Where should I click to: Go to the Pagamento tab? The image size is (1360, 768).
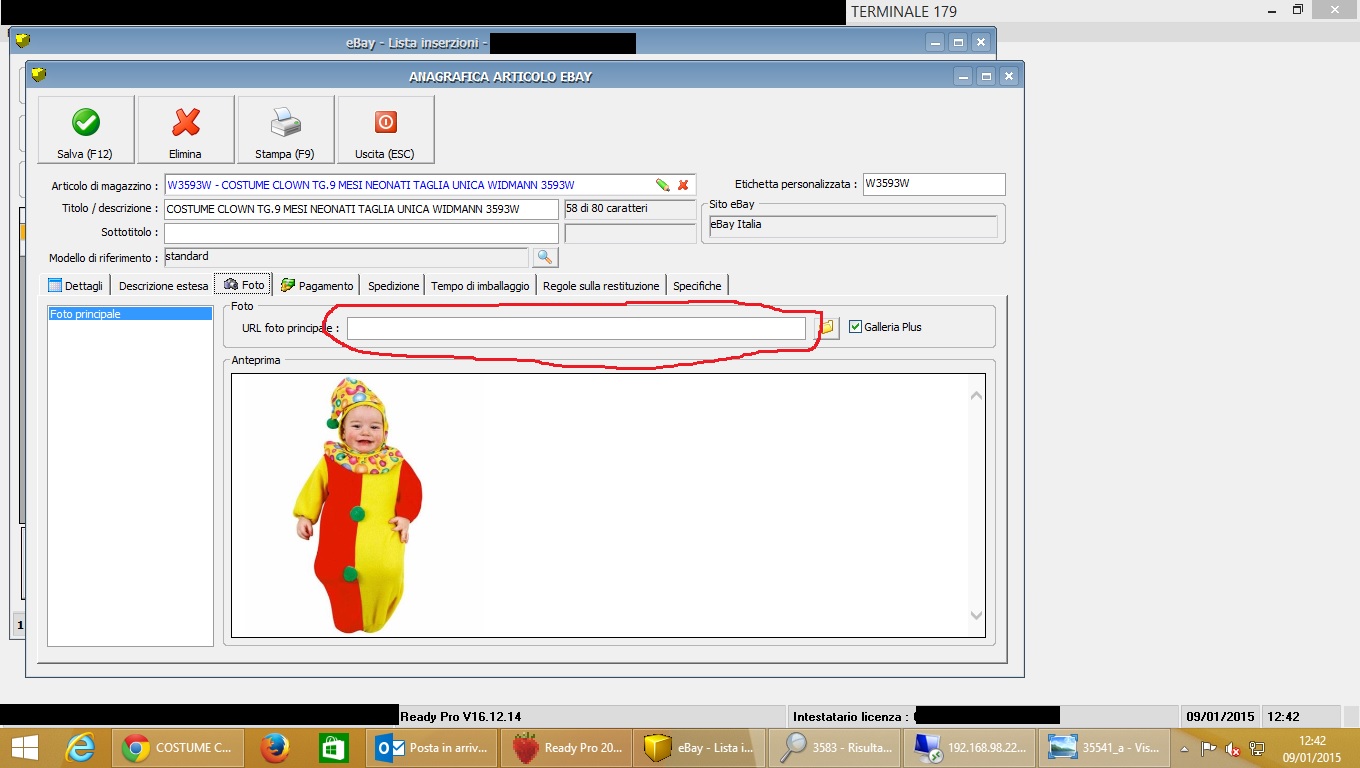tap(317, 285)
